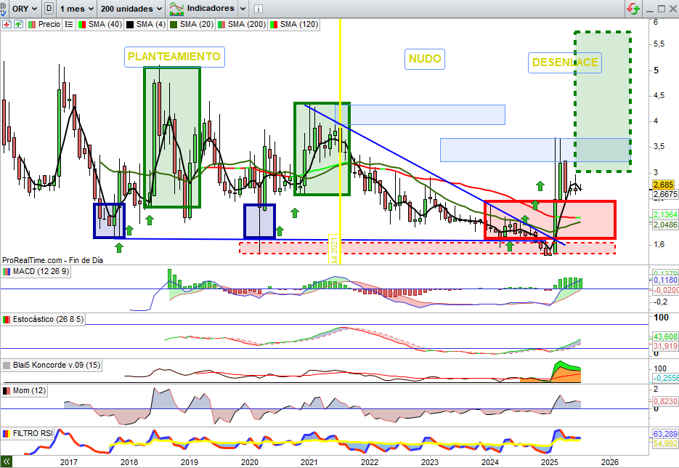Open the '200 unidades' dropdown
The width and height of the screenshot is (679, 468).
pos(131,9)
